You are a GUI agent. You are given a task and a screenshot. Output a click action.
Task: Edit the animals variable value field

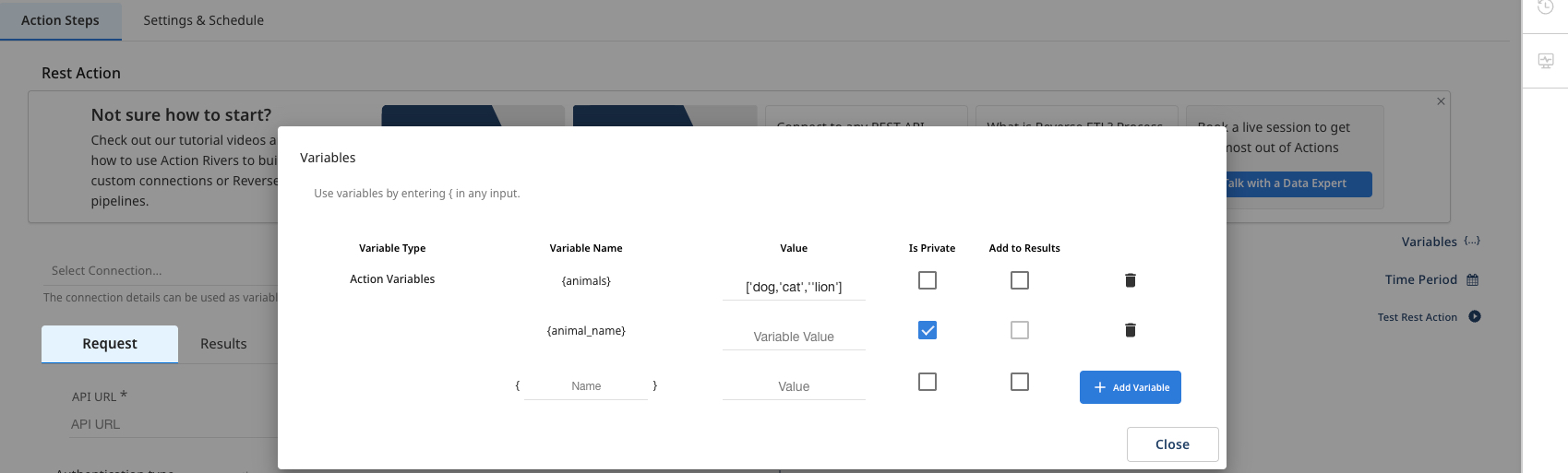click(x=794, y=288)
